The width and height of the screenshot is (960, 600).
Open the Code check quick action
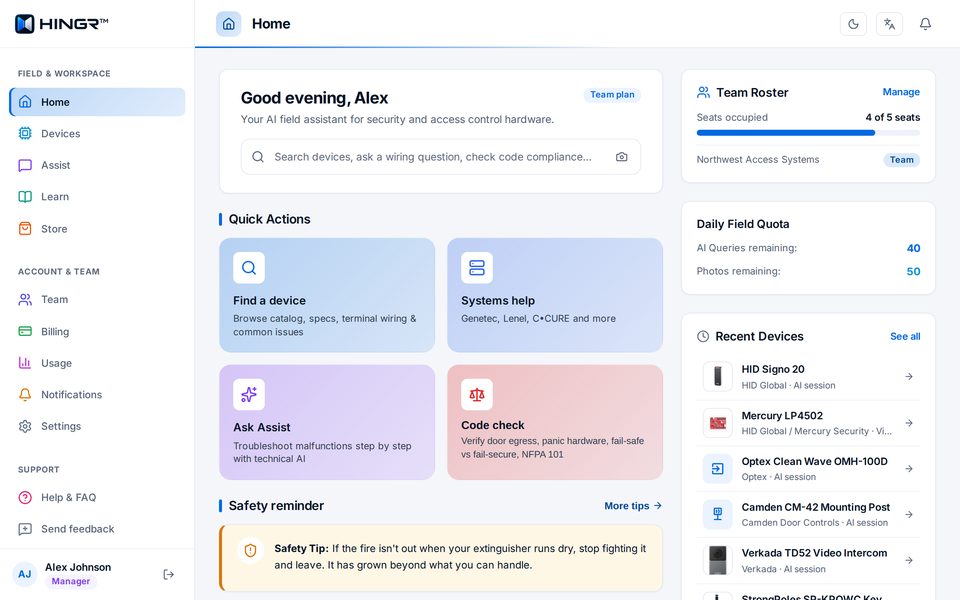pos(555,422)
